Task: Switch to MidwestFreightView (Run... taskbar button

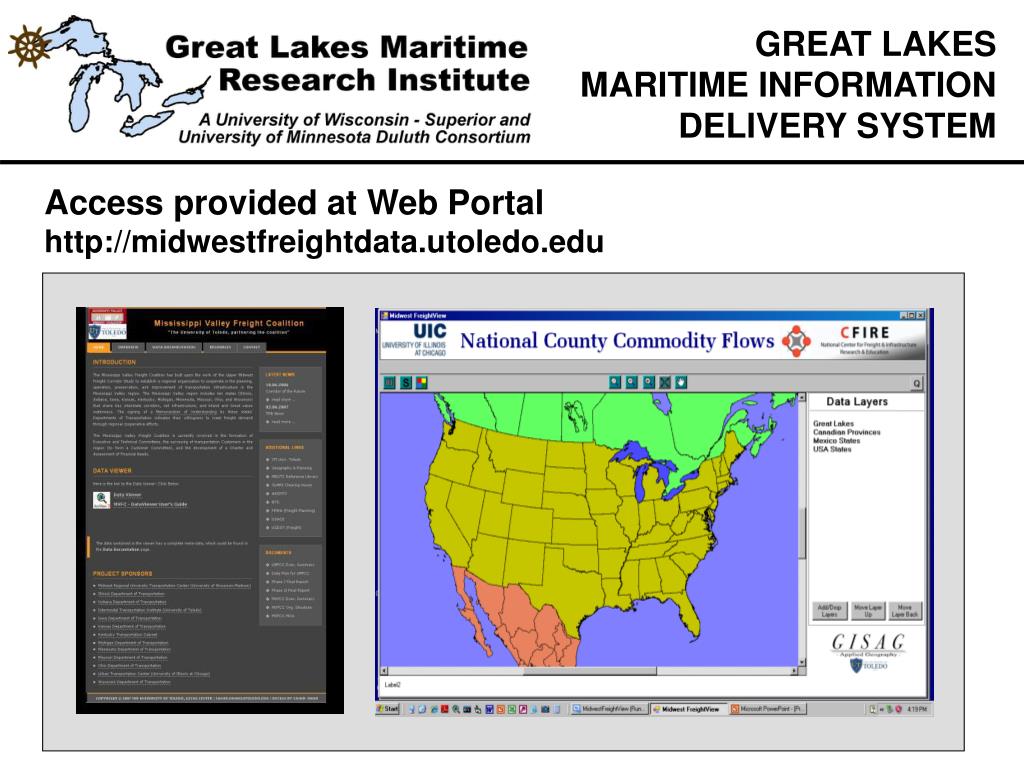Action: click(609, 709)
